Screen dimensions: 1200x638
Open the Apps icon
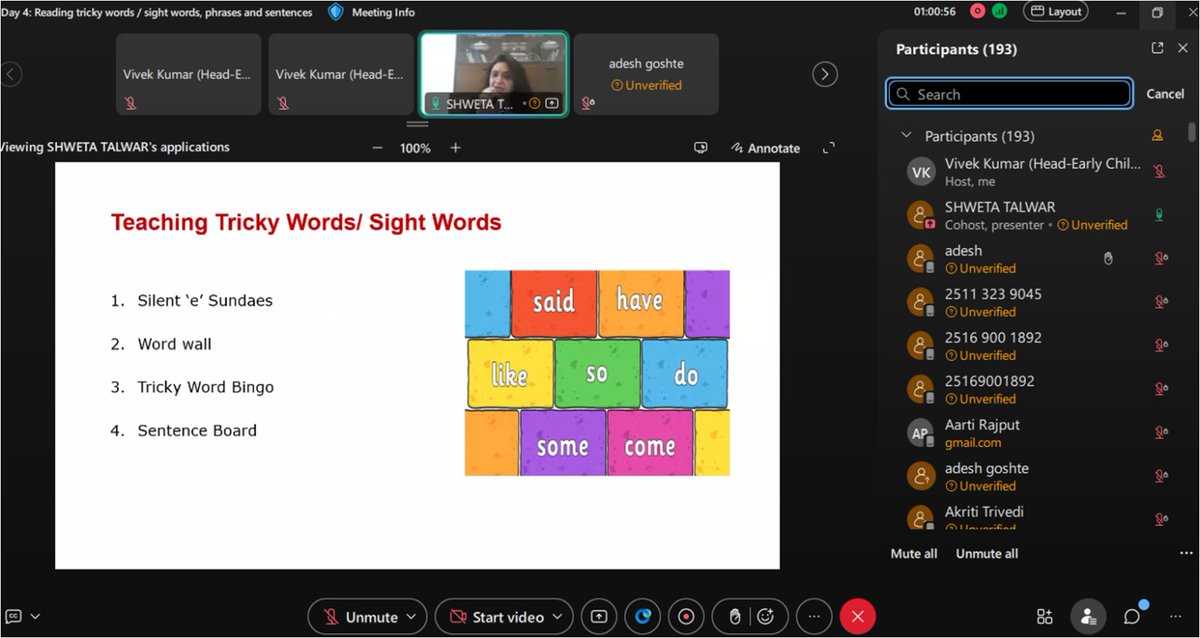click(x=1045, y=617)
